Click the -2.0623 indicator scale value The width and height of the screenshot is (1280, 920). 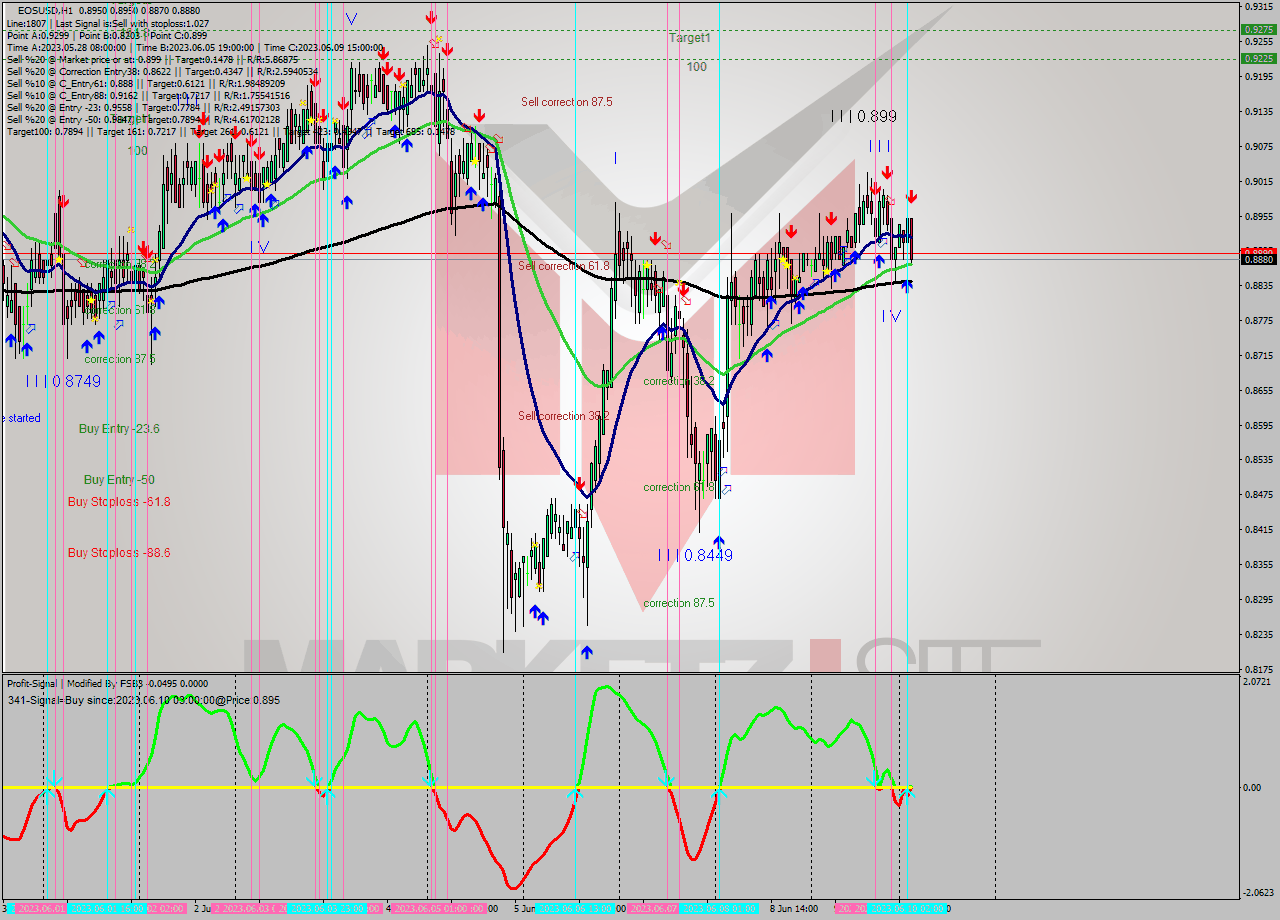pos(1259,893)
